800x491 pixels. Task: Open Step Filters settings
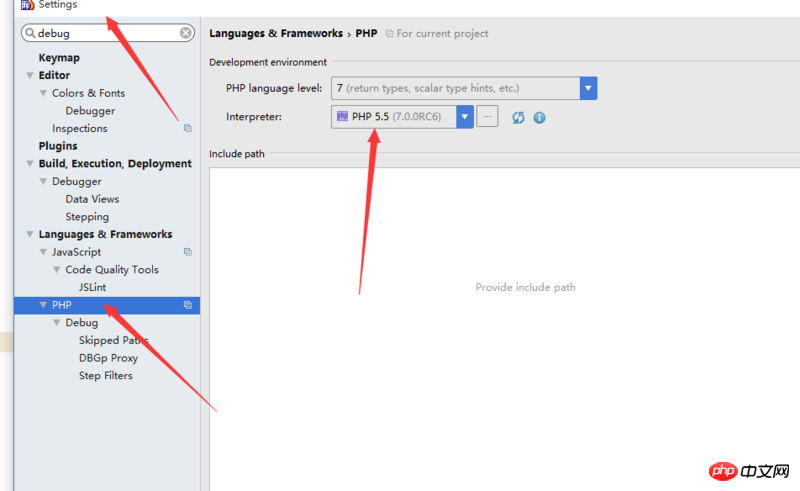106,376
